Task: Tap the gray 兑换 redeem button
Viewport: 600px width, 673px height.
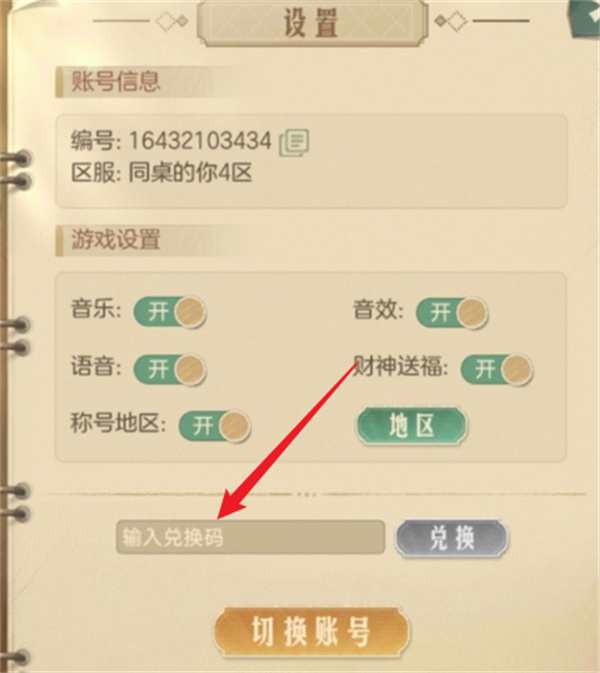Action: [452, 538]
